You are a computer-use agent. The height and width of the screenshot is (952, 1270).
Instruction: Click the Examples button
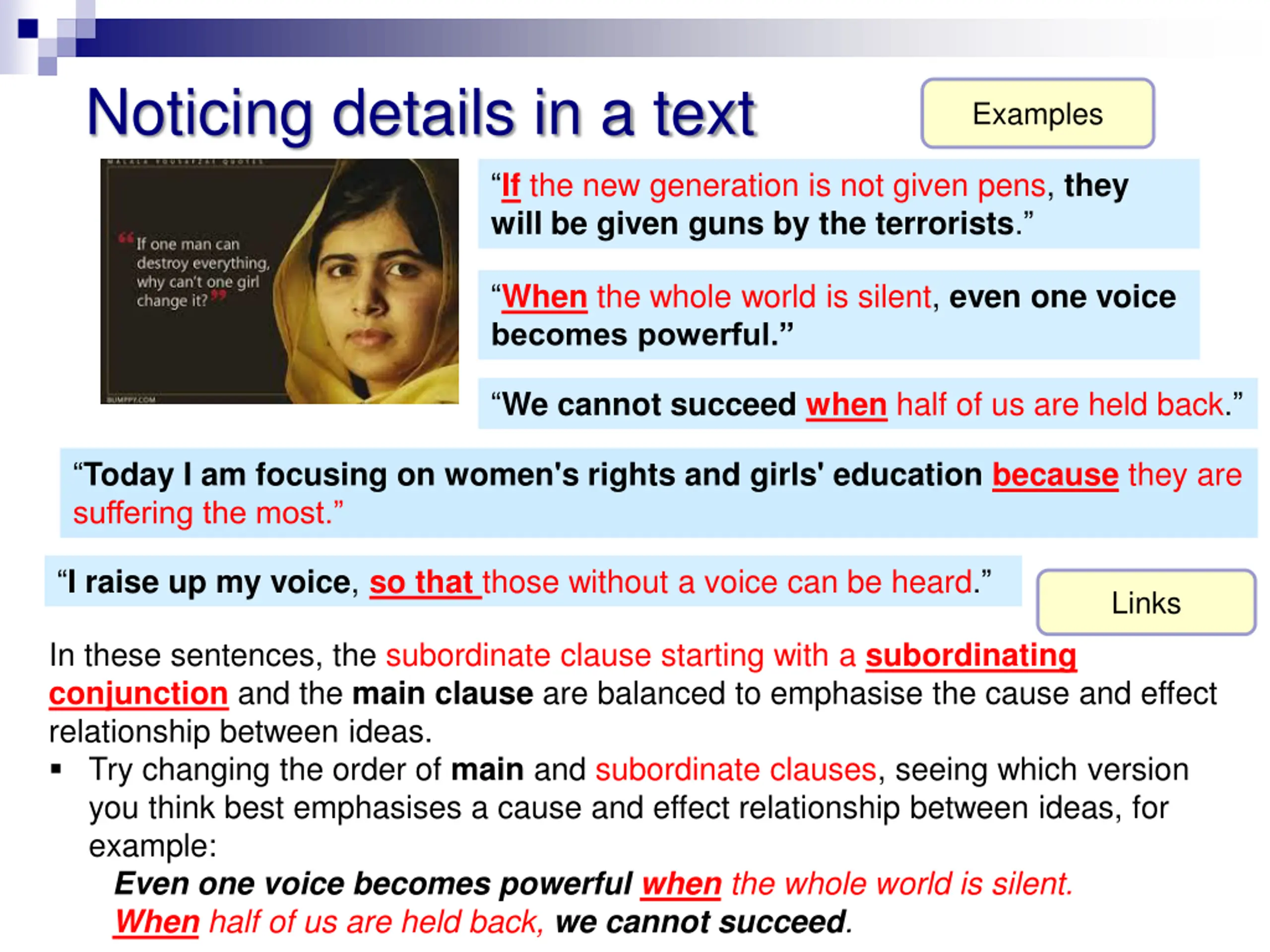pyautogui.click(x=1037, y=114)
